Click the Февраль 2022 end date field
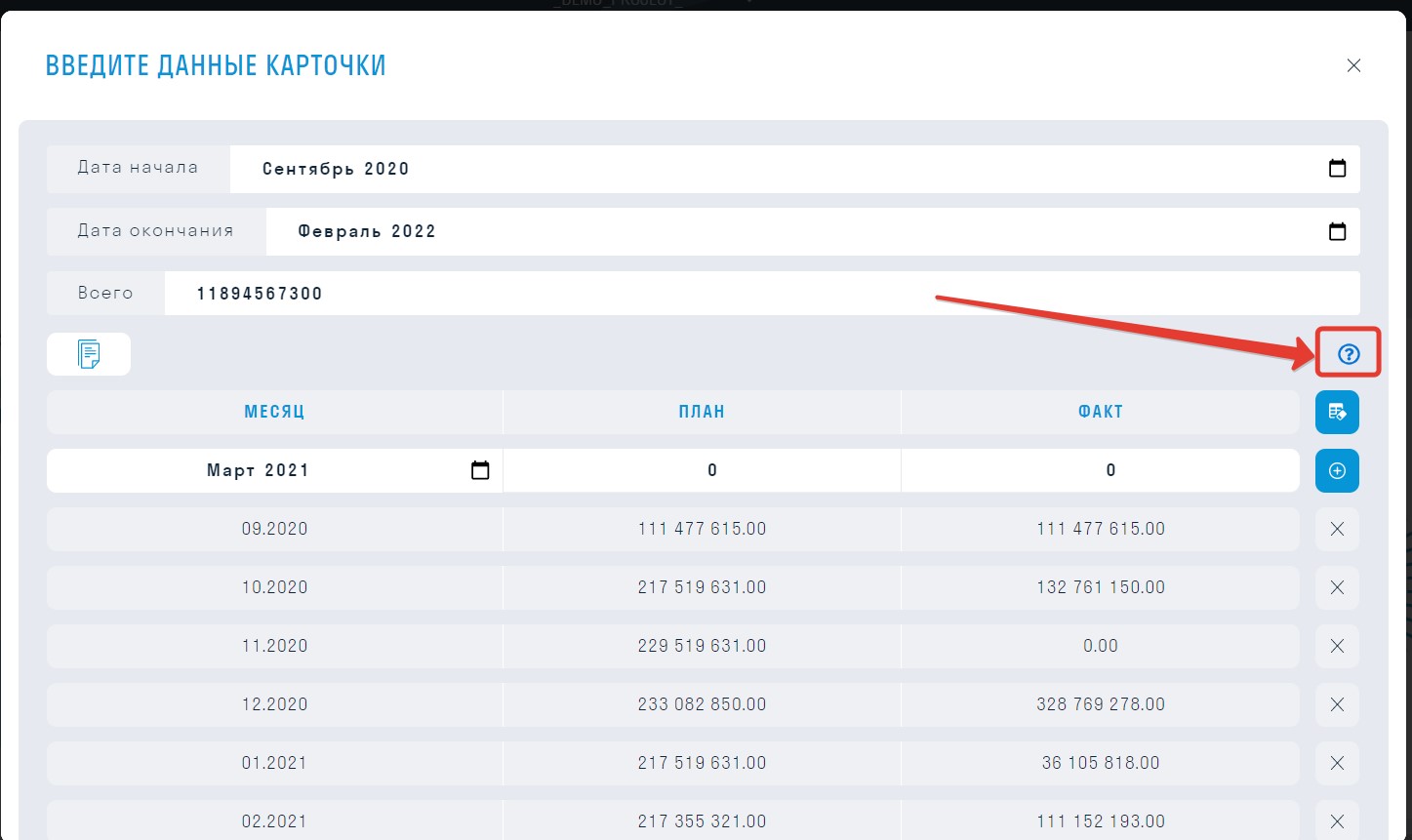 813,231
